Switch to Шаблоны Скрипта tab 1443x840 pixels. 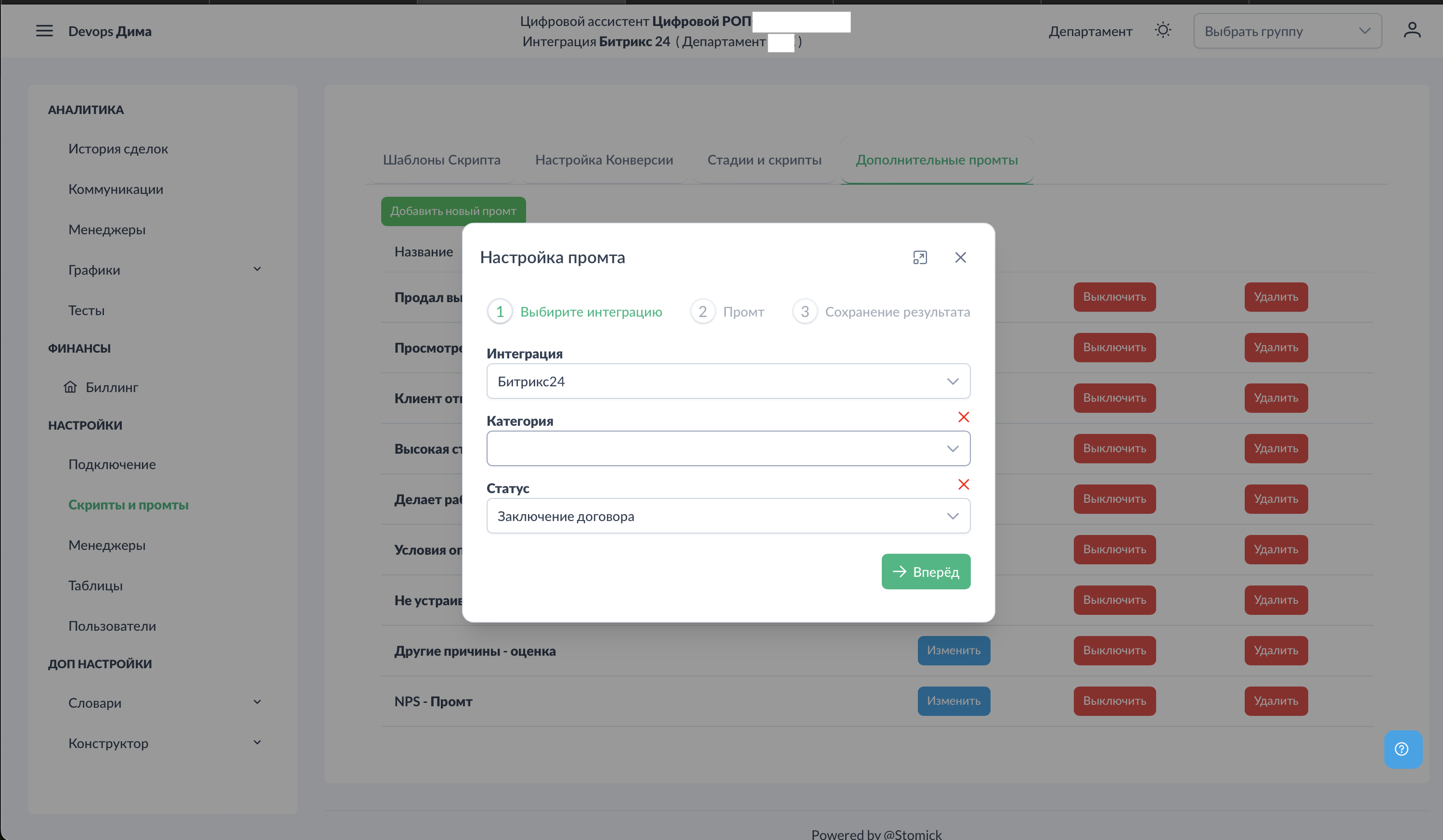(x=441, y=160)
